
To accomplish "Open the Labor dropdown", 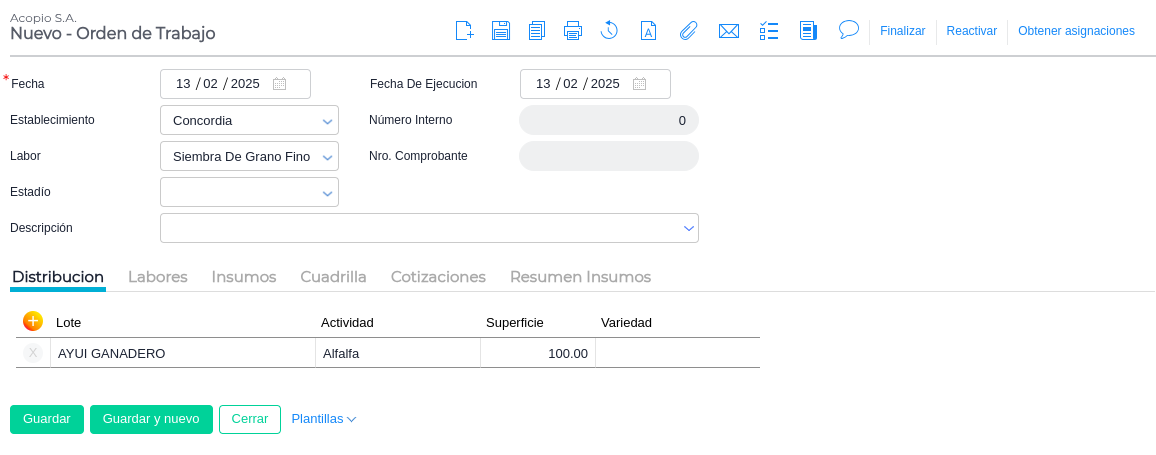I will tap(327, 157).
